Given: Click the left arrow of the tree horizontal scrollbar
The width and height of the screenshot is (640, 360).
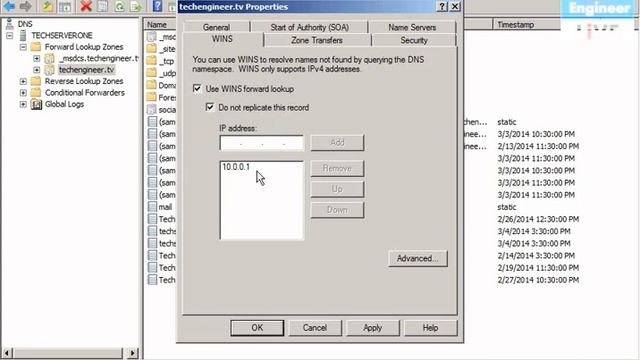Looking at the screenshot, I should [7, 353].
